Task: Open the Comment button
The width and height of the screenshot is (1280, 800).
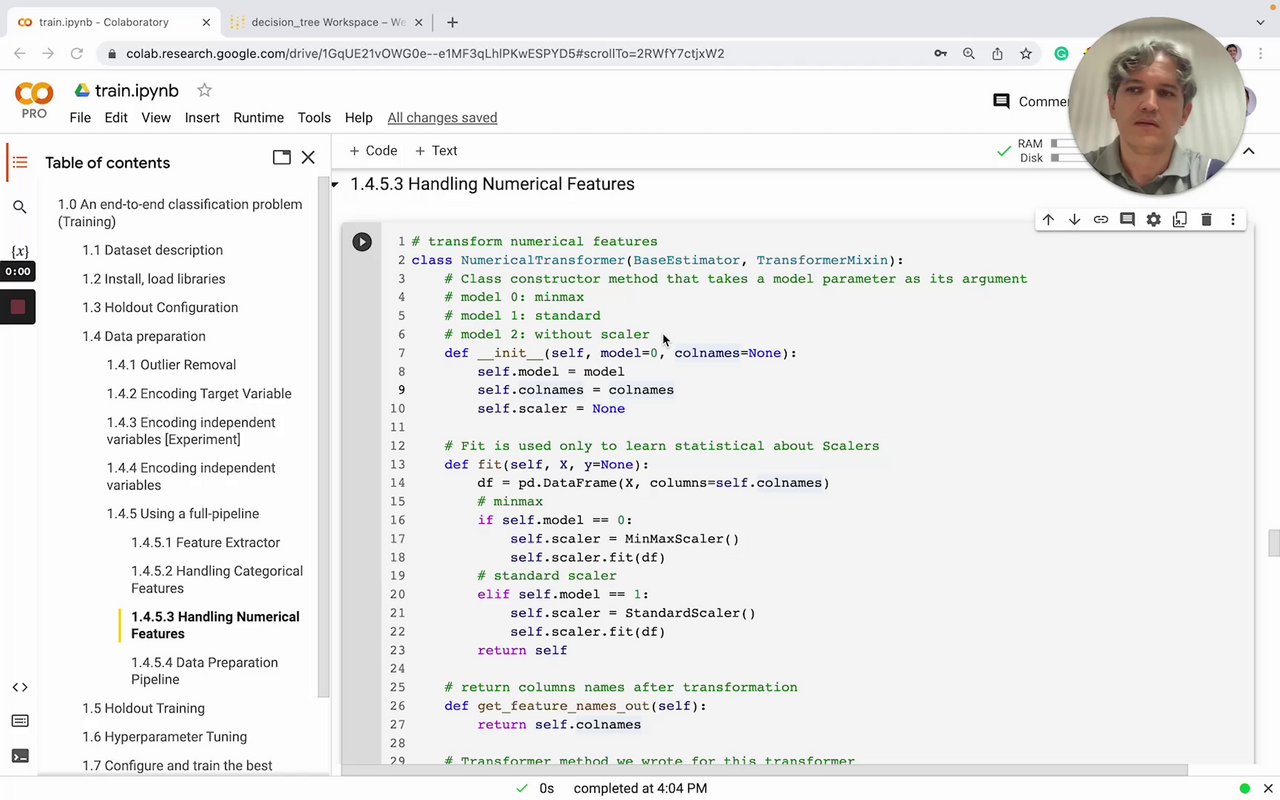Action: (x=1032, y=101)
